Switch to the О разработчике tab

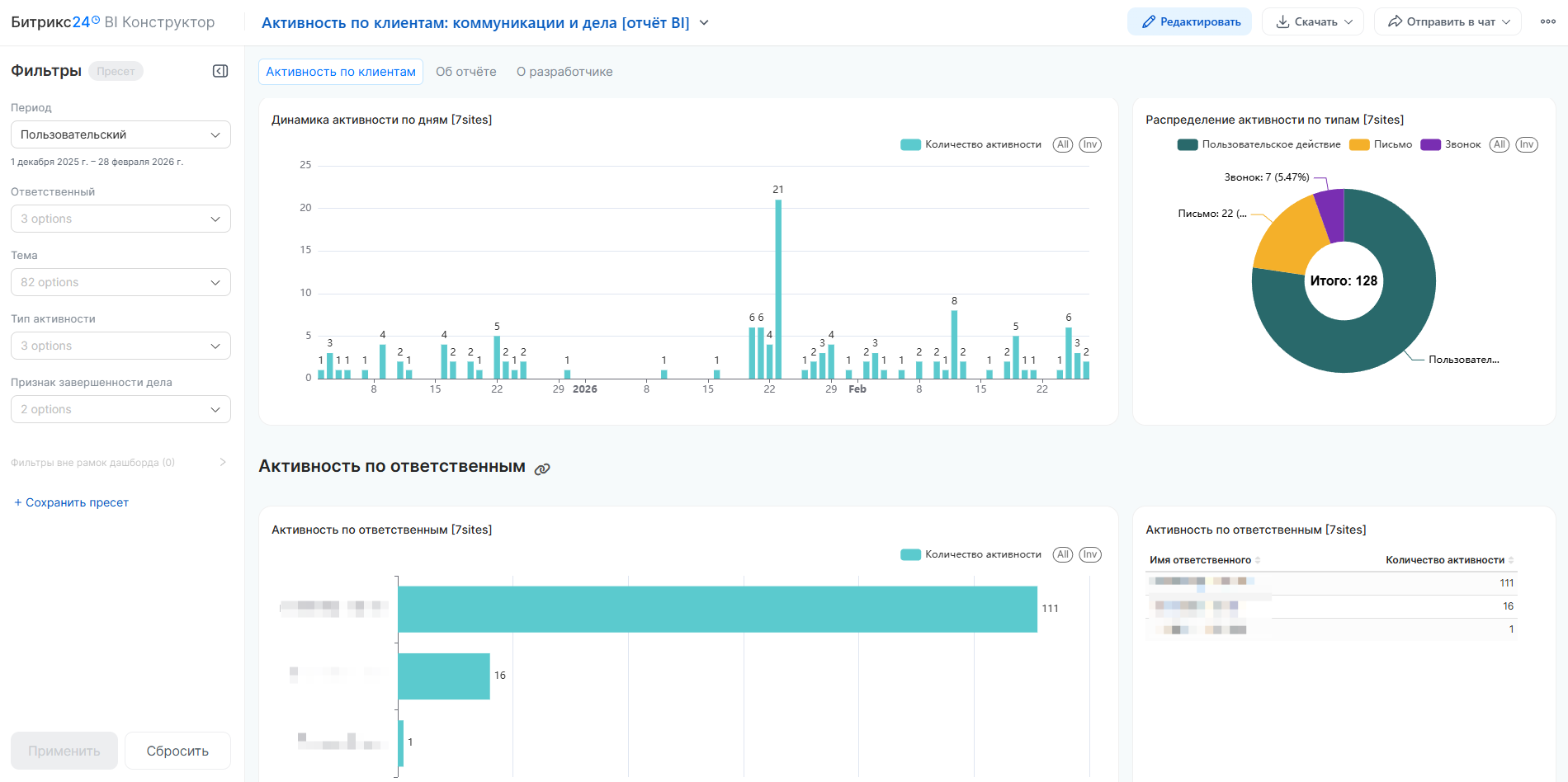click(564, 72)
